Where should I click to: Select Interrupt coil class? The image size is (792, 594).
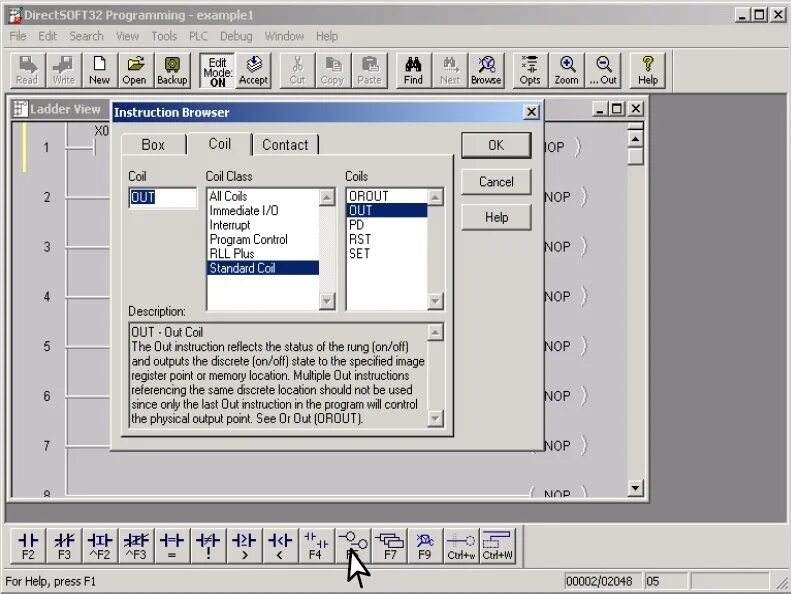(263, 225)
